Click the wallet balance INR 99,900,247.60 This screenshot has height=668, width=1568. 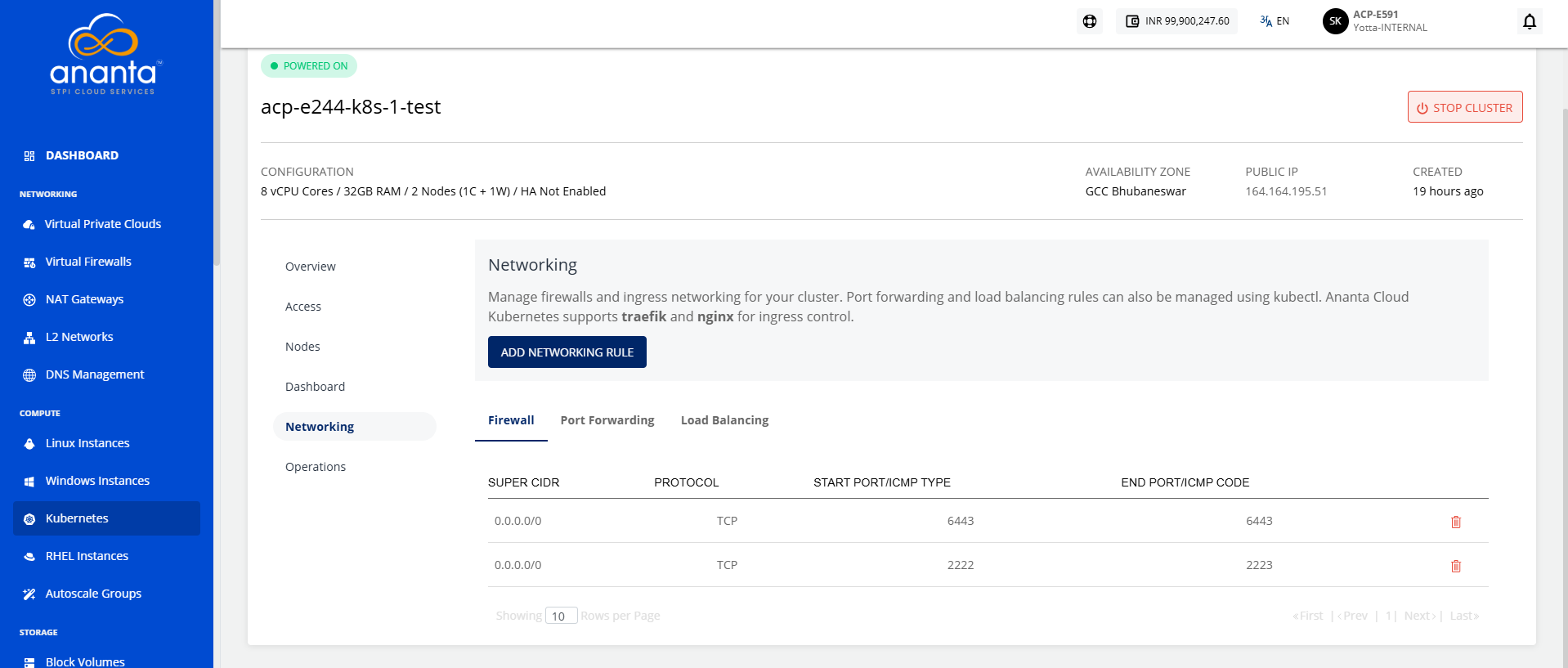click(x=1176, y=21)
